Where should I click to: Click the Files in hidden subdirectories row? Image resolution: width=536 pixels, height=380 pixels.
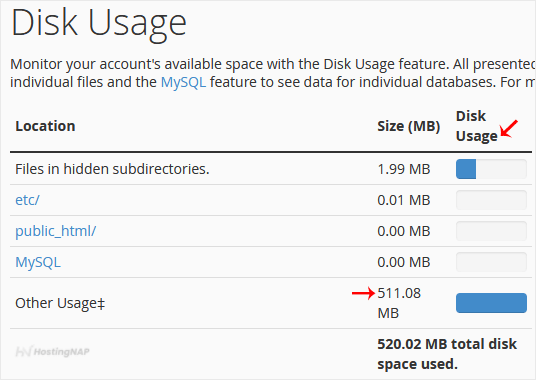(271, 169)
